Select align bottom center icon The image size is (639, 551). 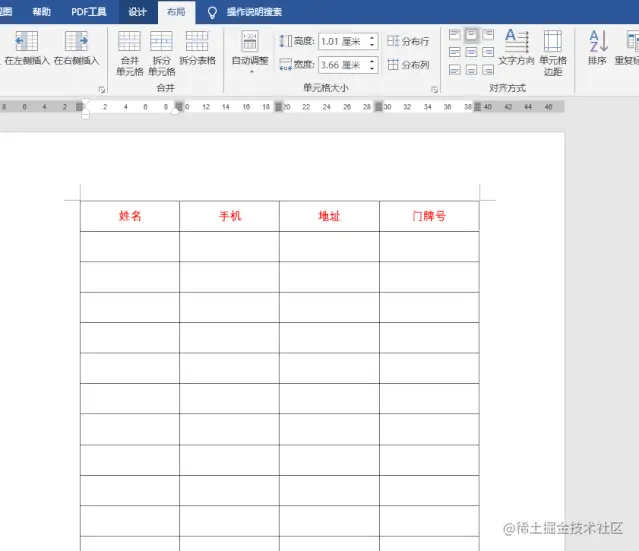(472, 70)
